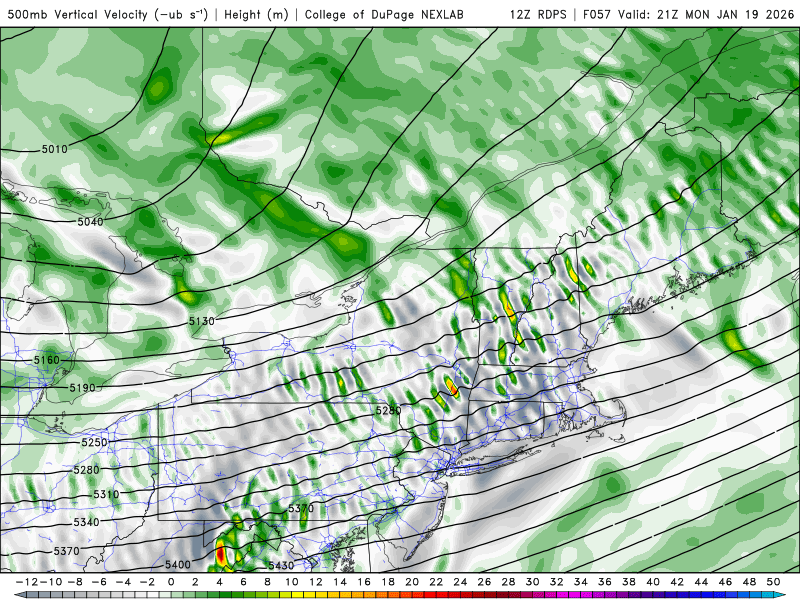
Task: Click the 5190 height contour label
Action: [x=83, y=388]
